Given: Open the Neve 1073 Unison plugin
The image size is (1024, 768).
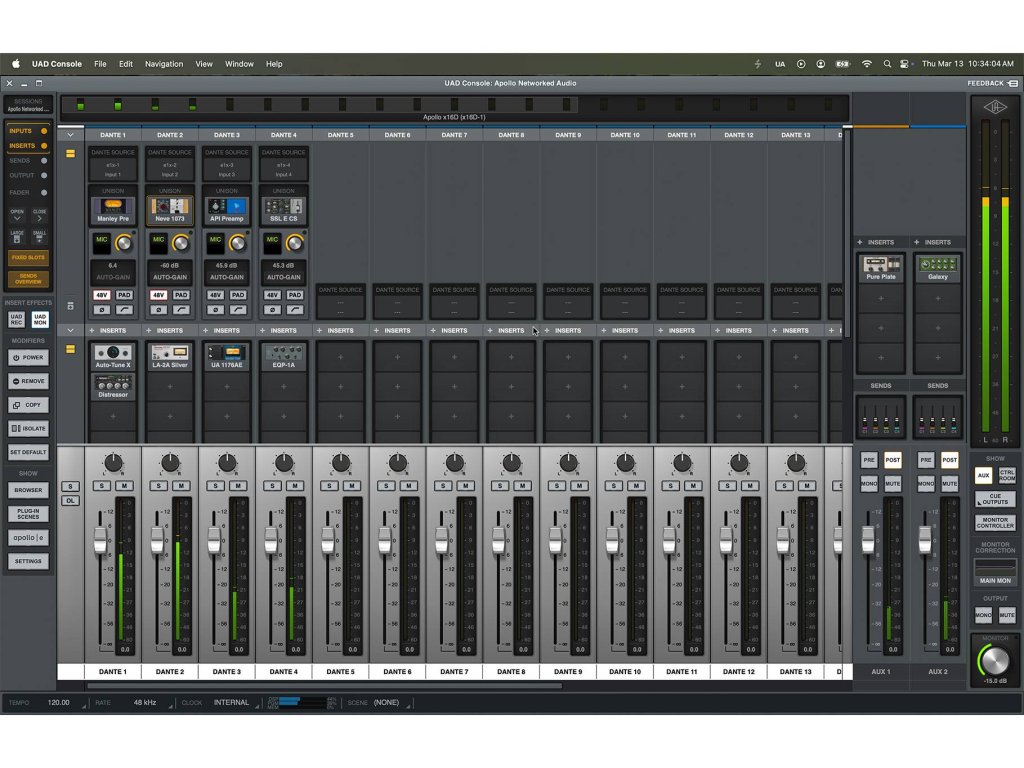Looking at the screenshot, I should (x=170, y=210).
